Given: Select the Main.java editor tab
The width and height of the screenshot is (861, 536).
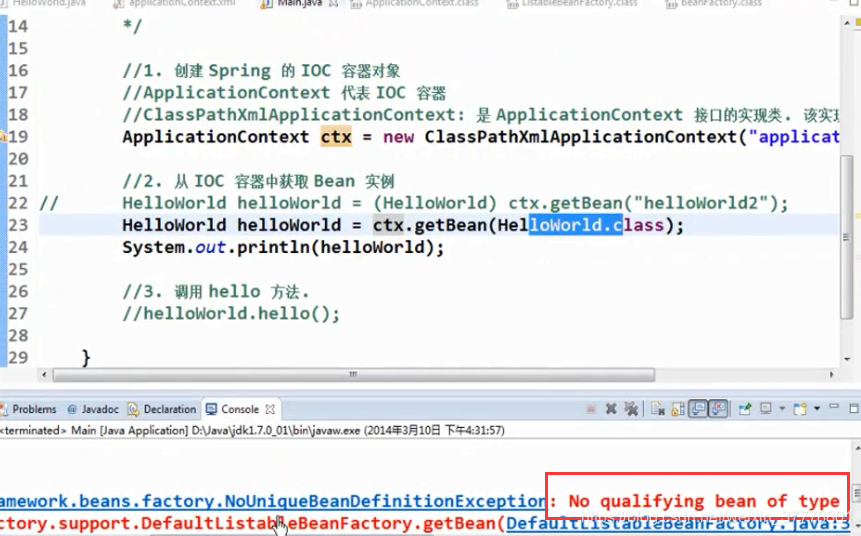Looking at the screenshot, I should (x=299, y=3).
